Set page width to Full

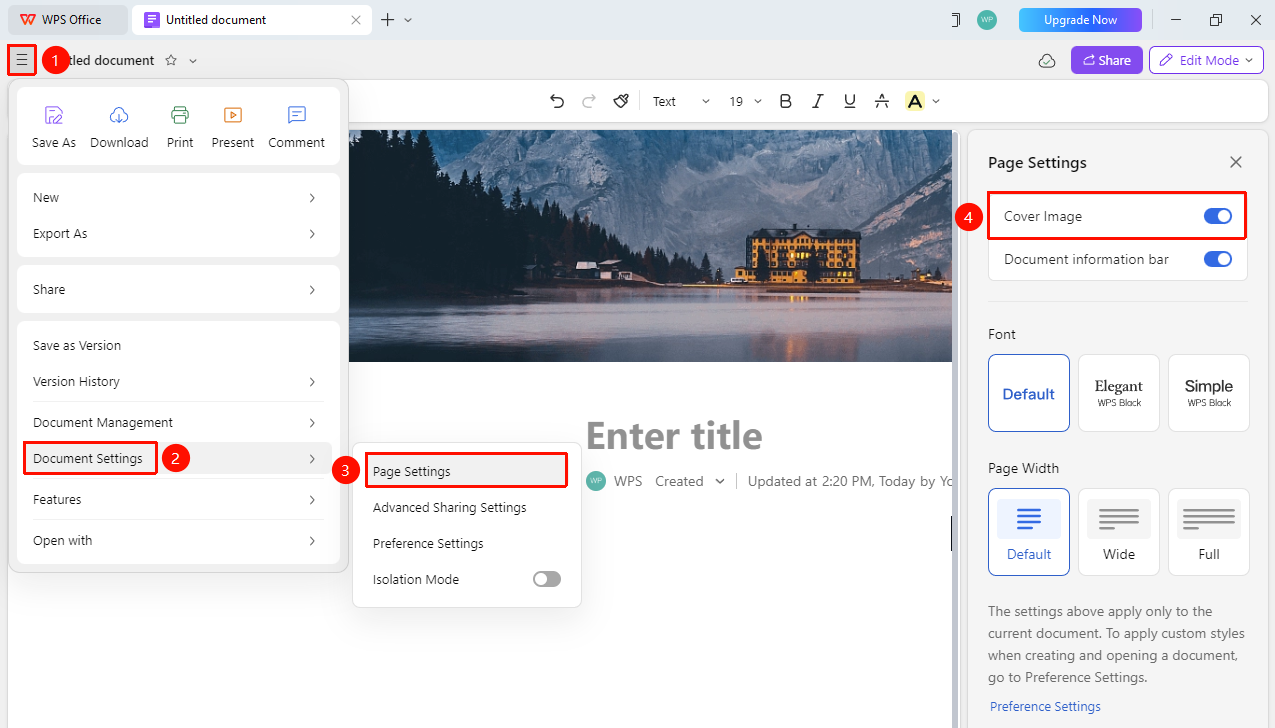pyautogui.click(x=1209, y=532)
